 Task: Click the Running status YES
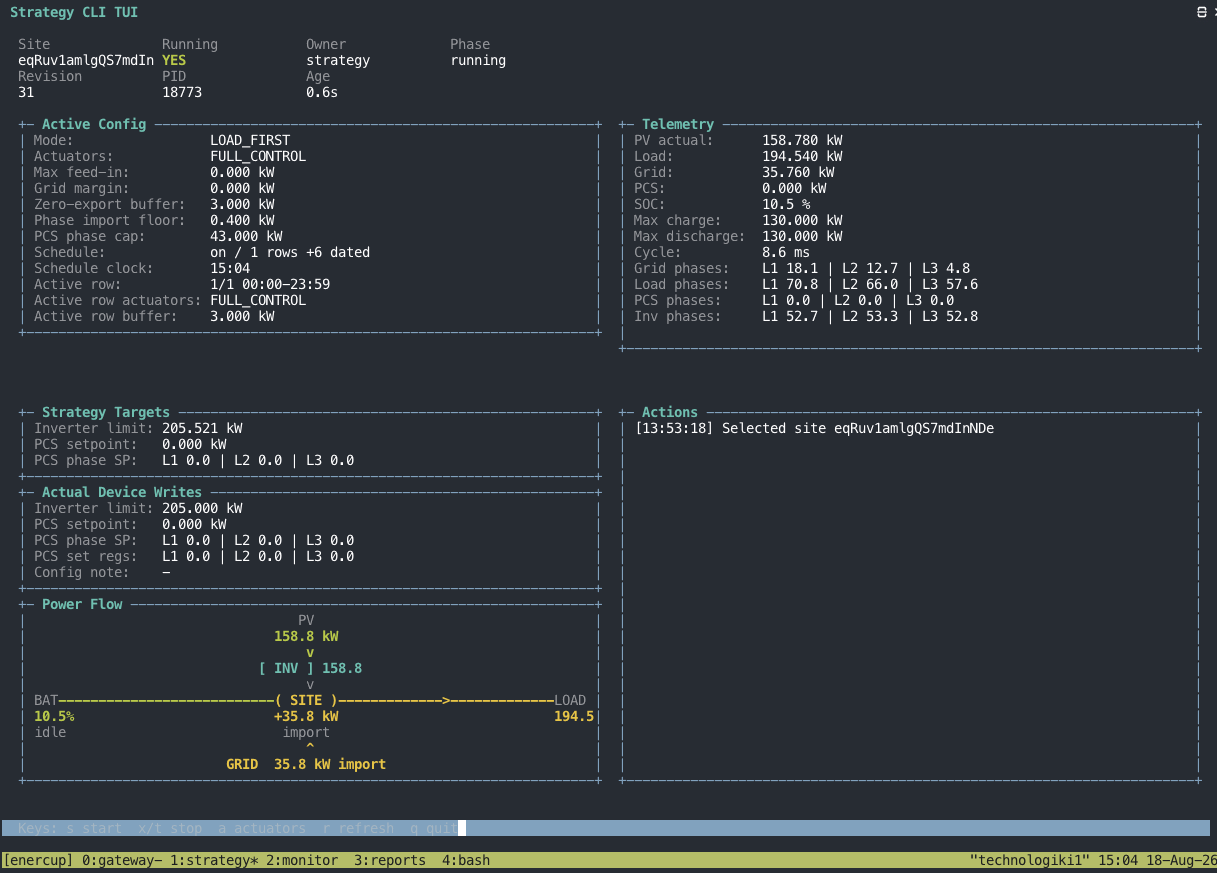tap(174, 60)
